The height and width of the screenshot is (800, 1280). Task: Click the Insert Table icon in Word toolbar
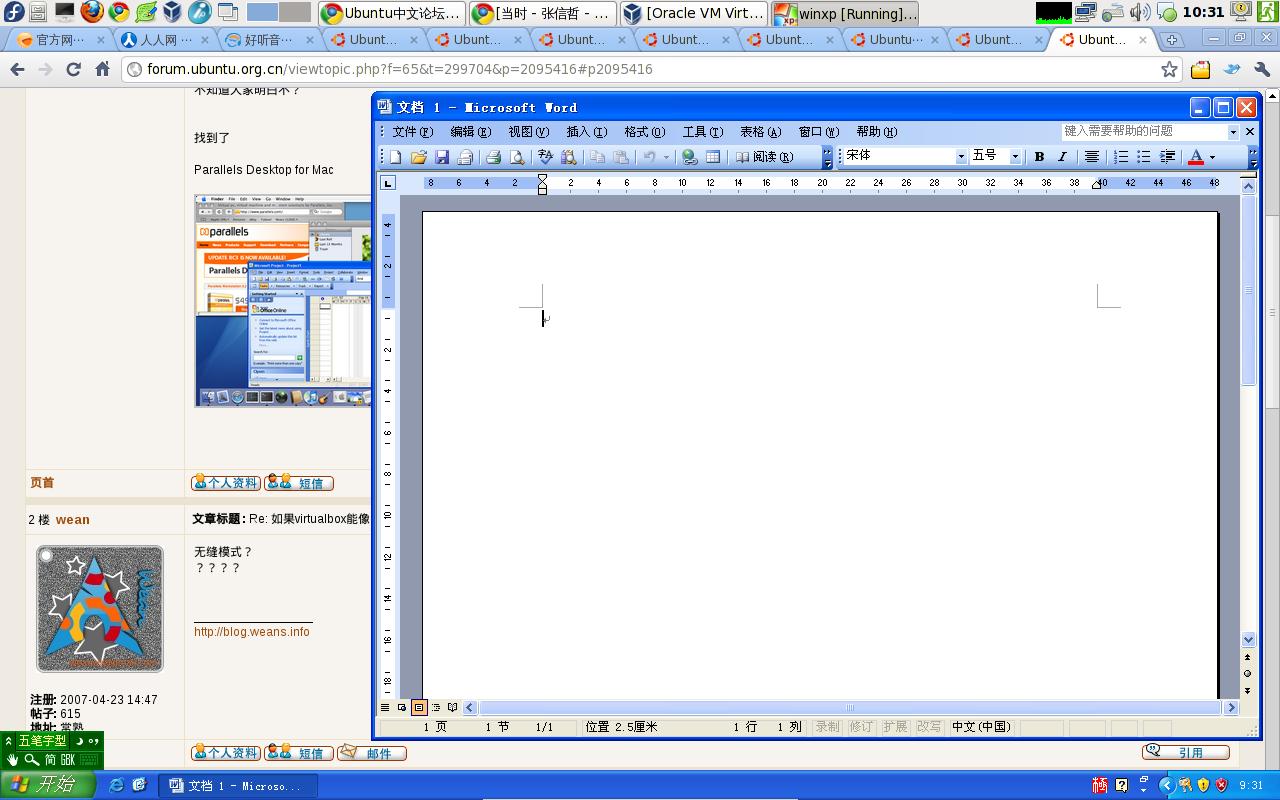tap(713, 157)
